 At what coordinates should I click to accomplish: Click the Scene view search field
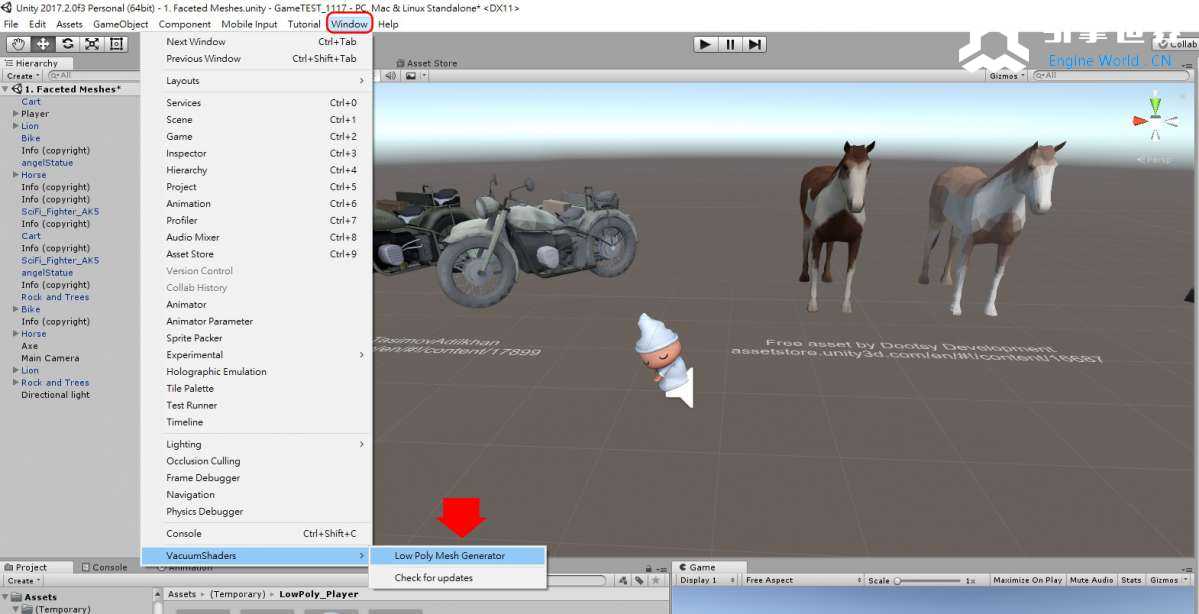(x=1110, y=76)
